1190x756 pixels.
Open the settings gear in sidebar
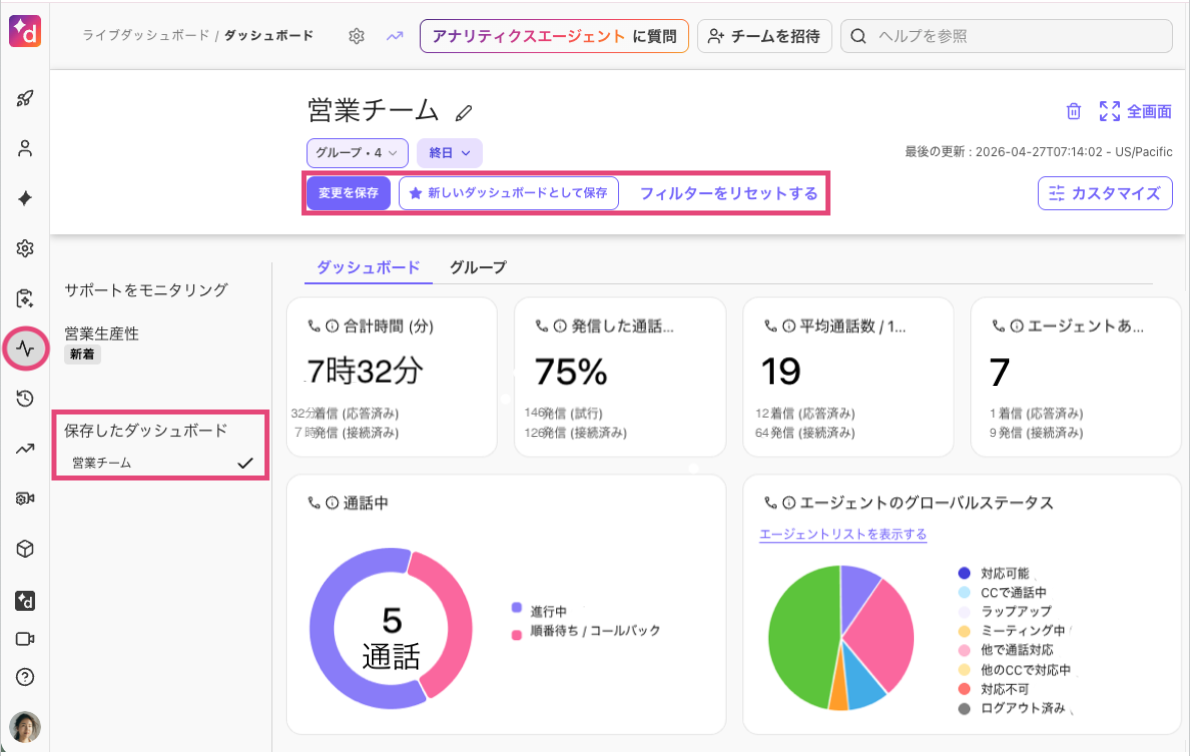click(x=25, y=248)
